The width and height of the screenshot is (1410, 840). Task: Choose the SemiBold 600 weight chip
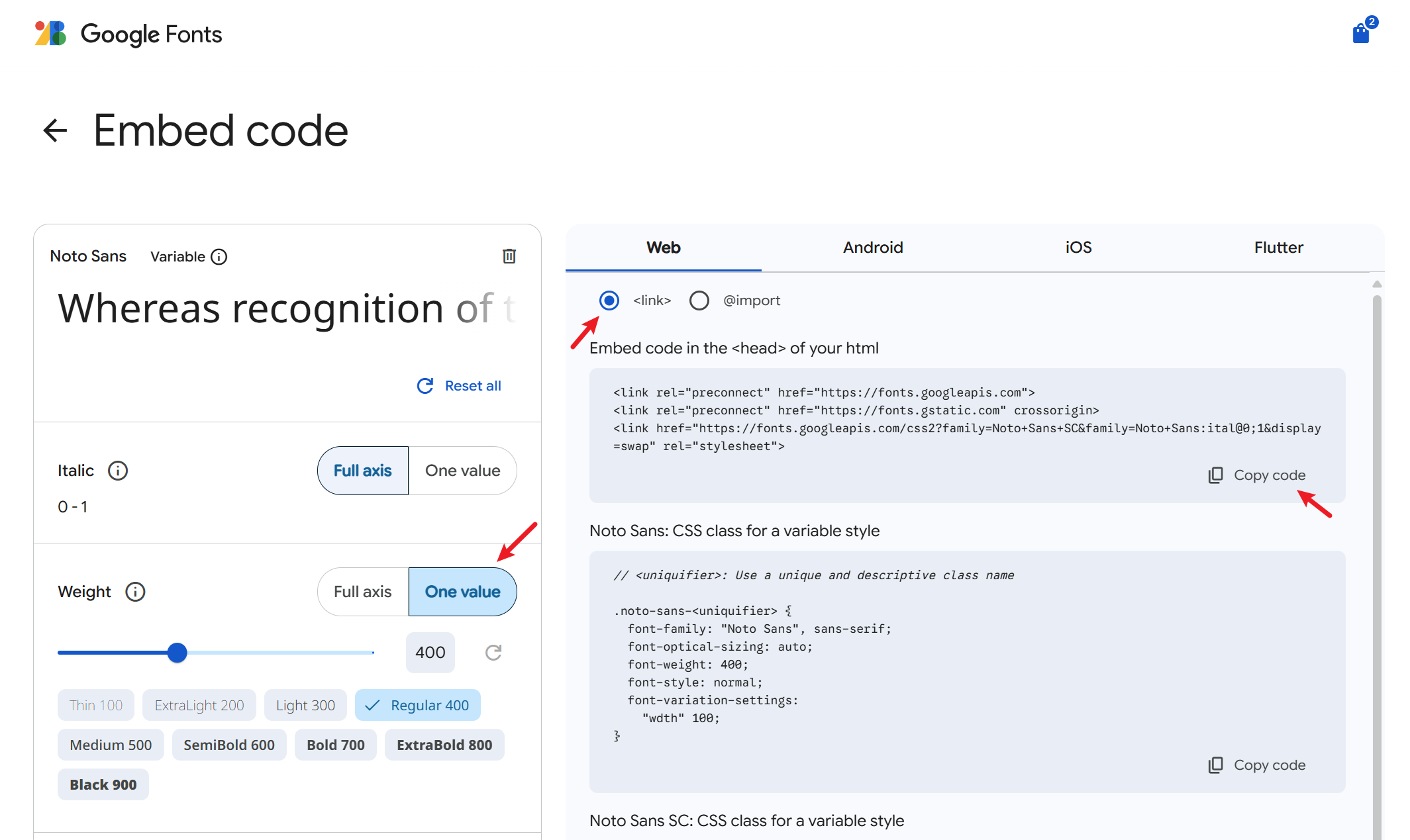pos(229,745)
